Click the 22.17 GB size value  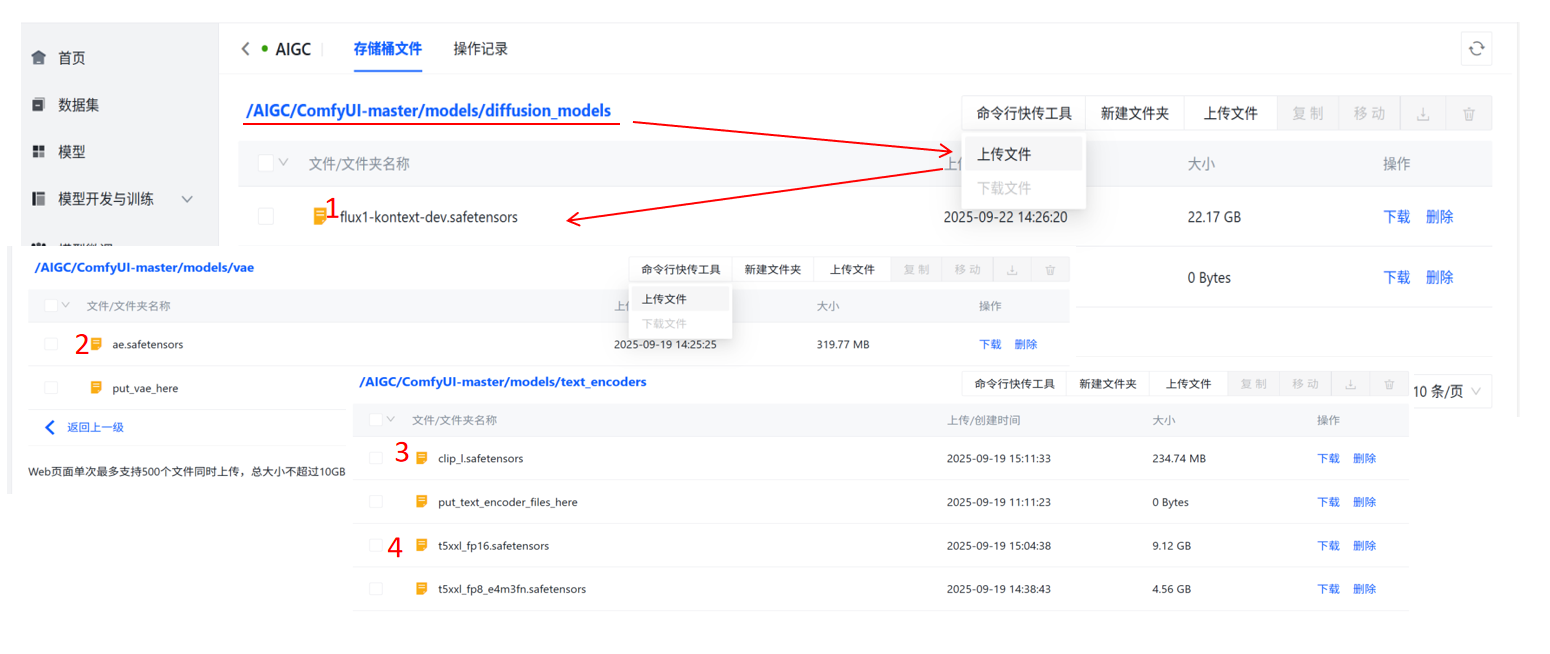[x=1215, y=217]
